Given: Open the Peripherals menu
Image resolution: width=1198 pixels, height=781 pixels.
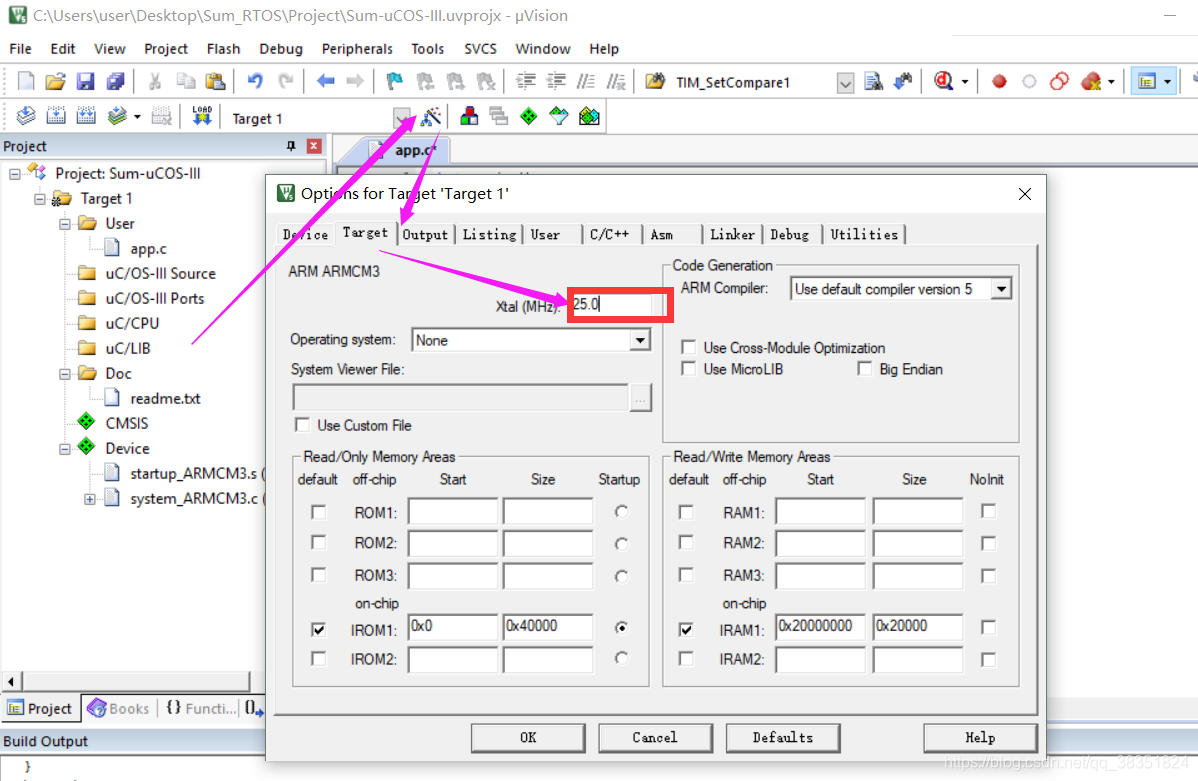Looking at the screenshot, I should coord(357,49).
